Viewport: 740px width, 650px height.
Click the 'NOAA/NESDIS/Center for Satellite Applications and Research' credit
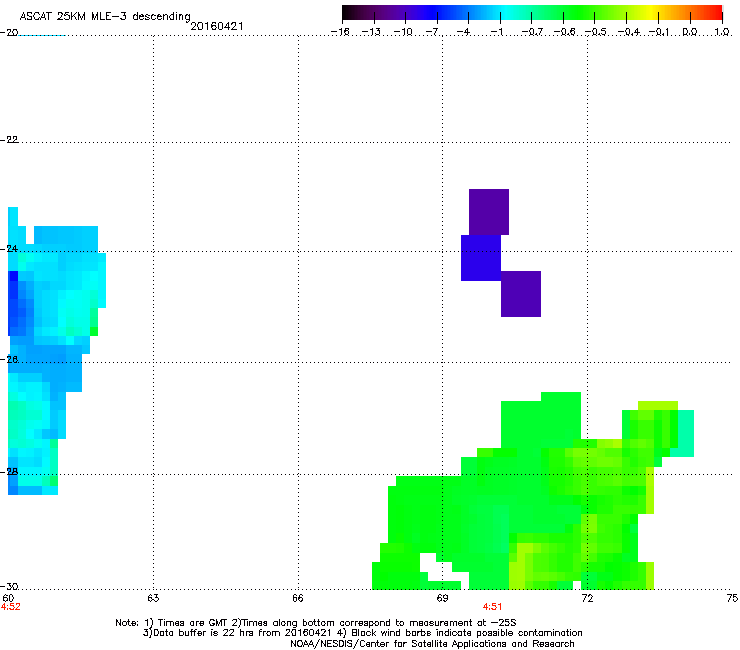[432, 644]
